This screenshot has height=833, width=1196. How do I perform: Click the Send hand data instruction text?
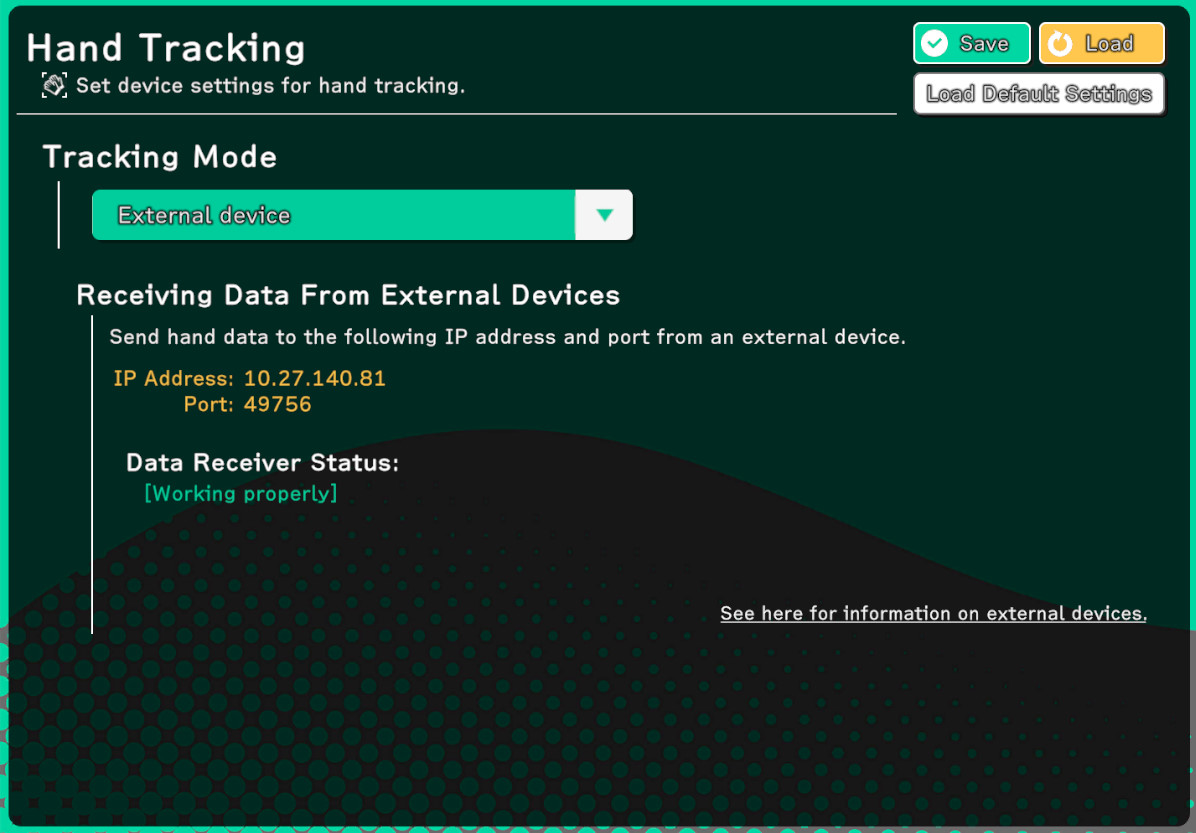click(x=507, y=337)
